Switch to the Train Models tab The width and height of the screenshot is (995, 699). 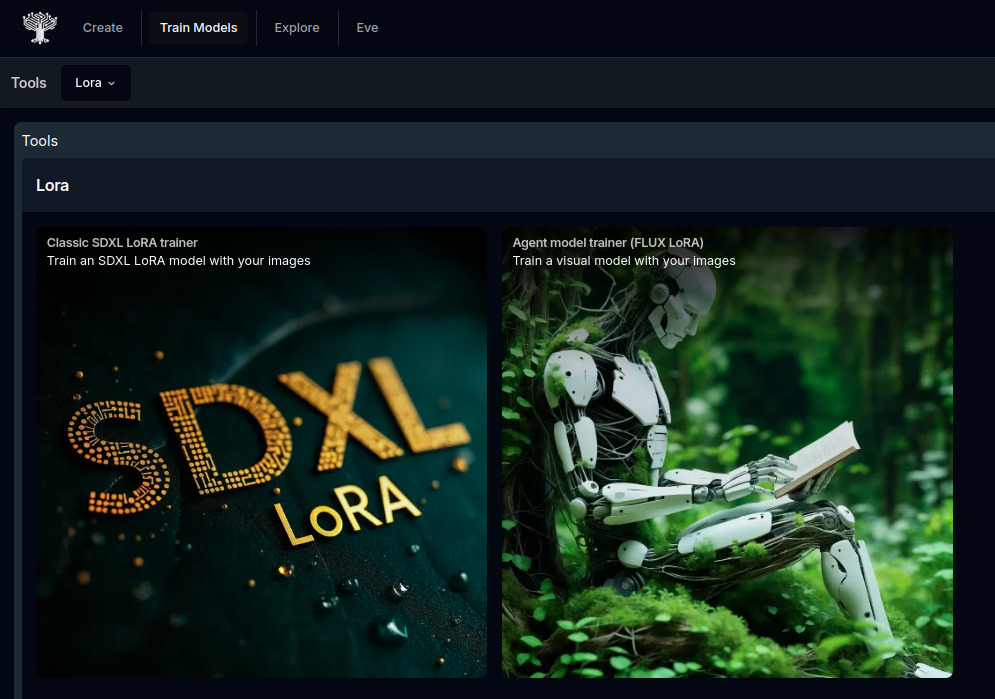(199, 28)
